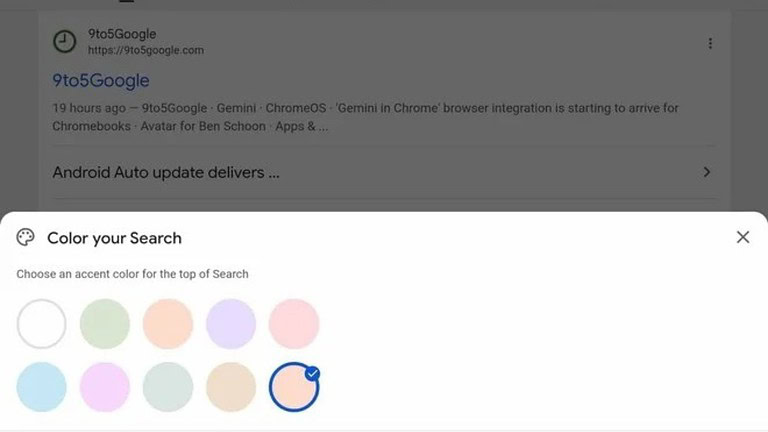The image size is (768, 432).
Task: Select the light blue accent color
Action: pyautogui.click(x=42, y=387)
